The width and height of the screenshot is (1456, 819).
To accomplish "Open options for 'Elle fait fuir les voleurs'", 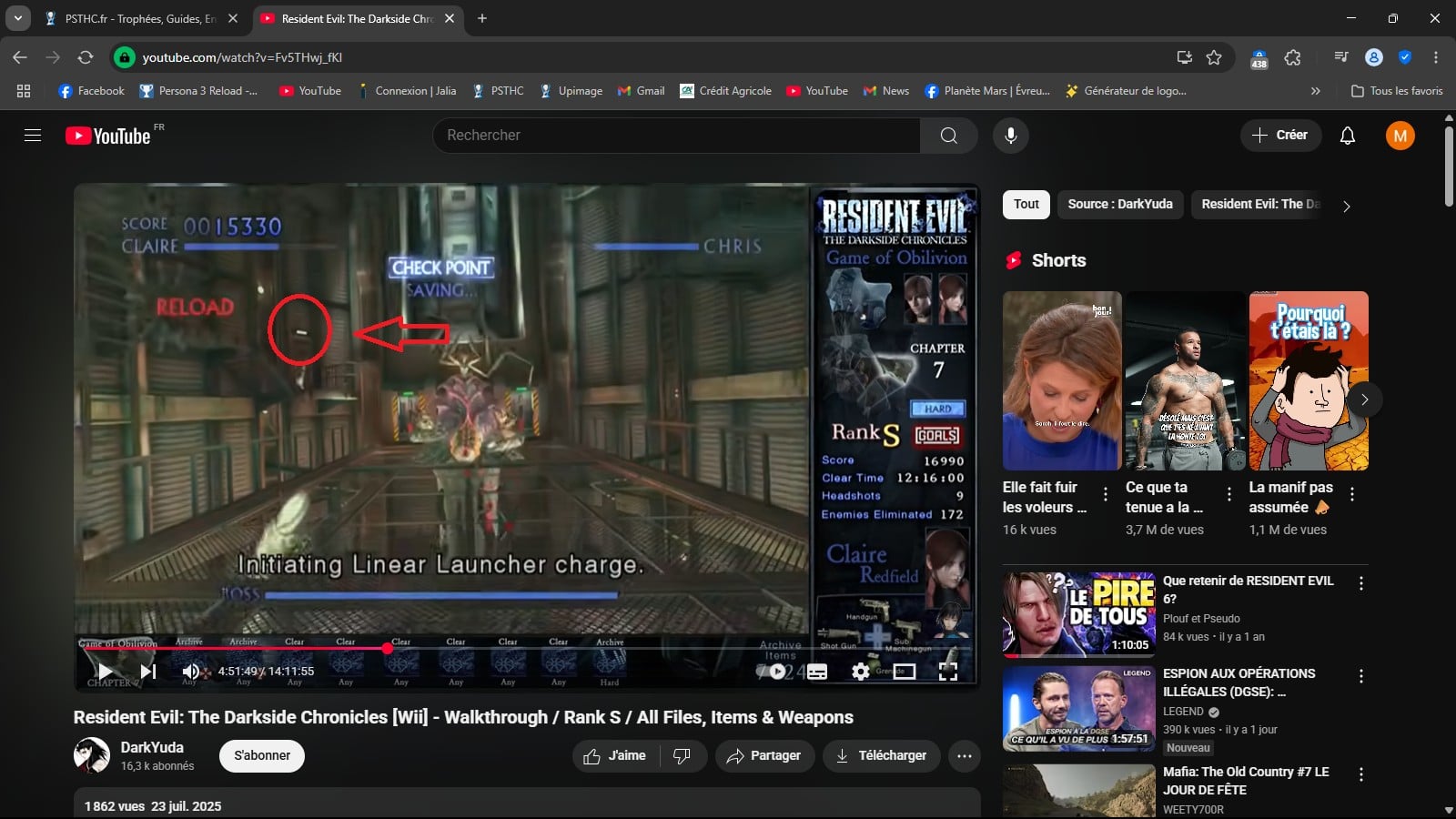I will click(x=1106, y=494).
